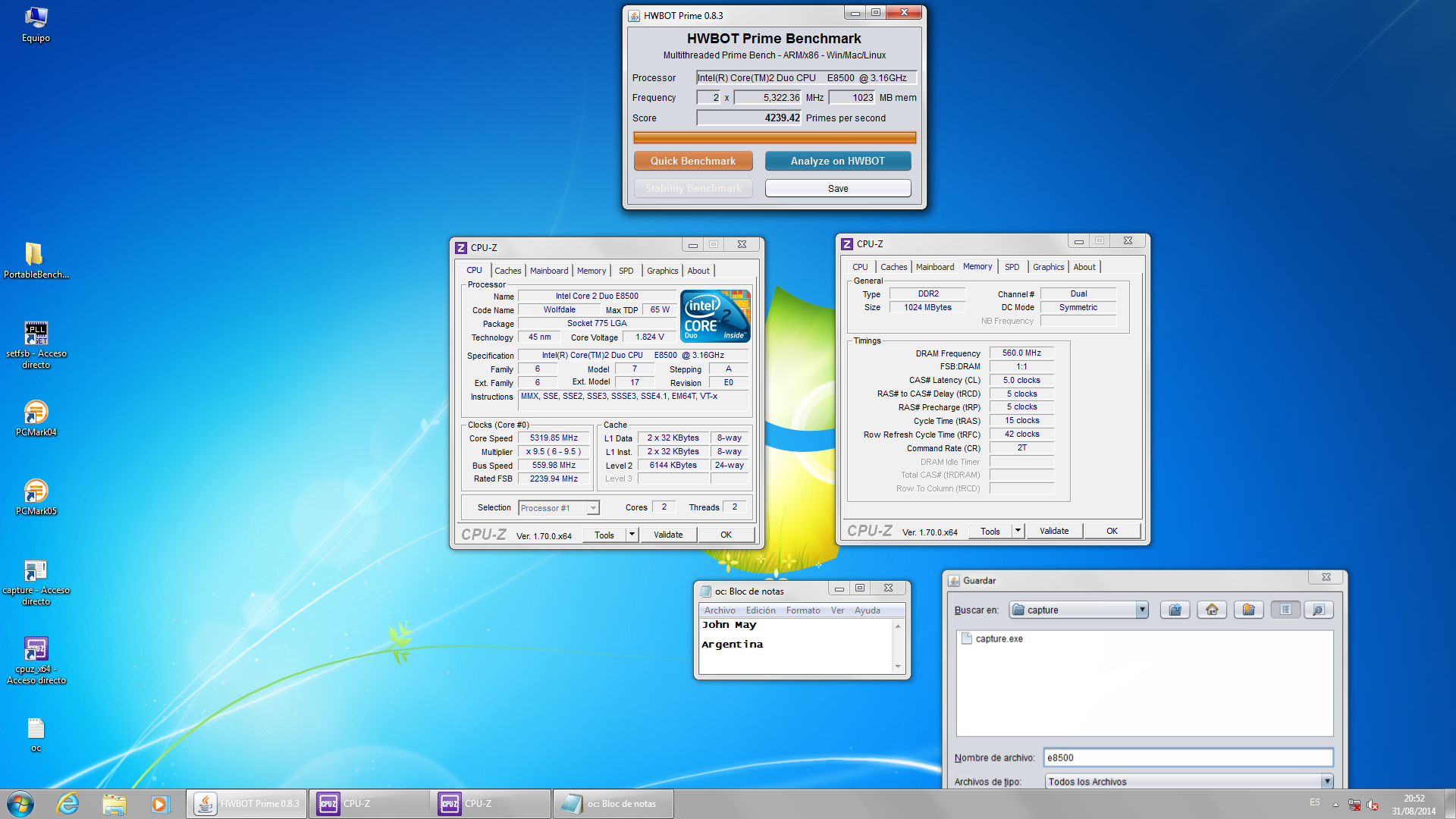Click Validate in right CPU-Z window
This screenshot has height=819, width=1456.
[1054, 531]
